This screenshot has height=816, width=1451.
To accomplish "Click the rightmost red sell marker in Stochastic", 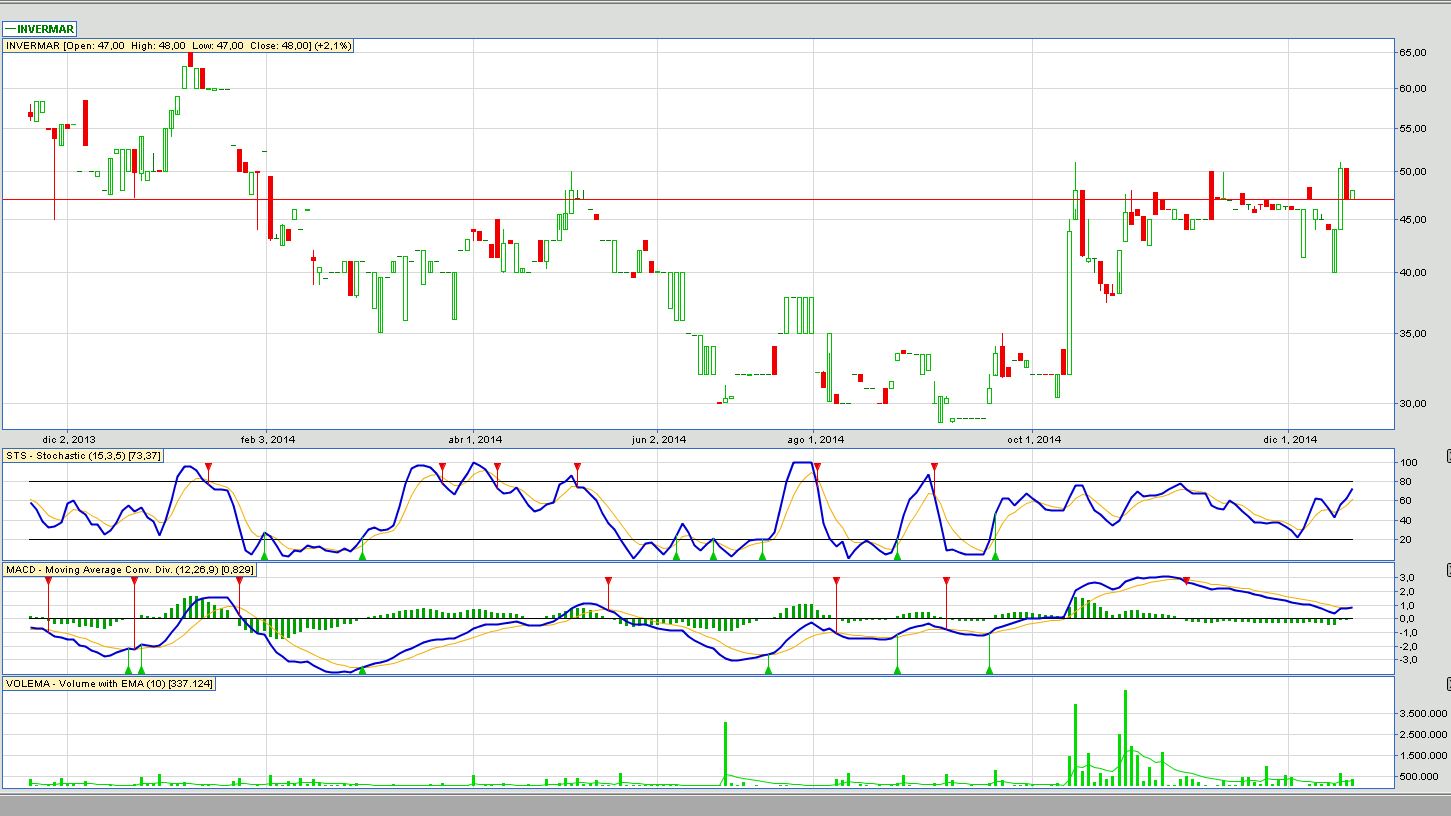I will click(x=934, y=467).
